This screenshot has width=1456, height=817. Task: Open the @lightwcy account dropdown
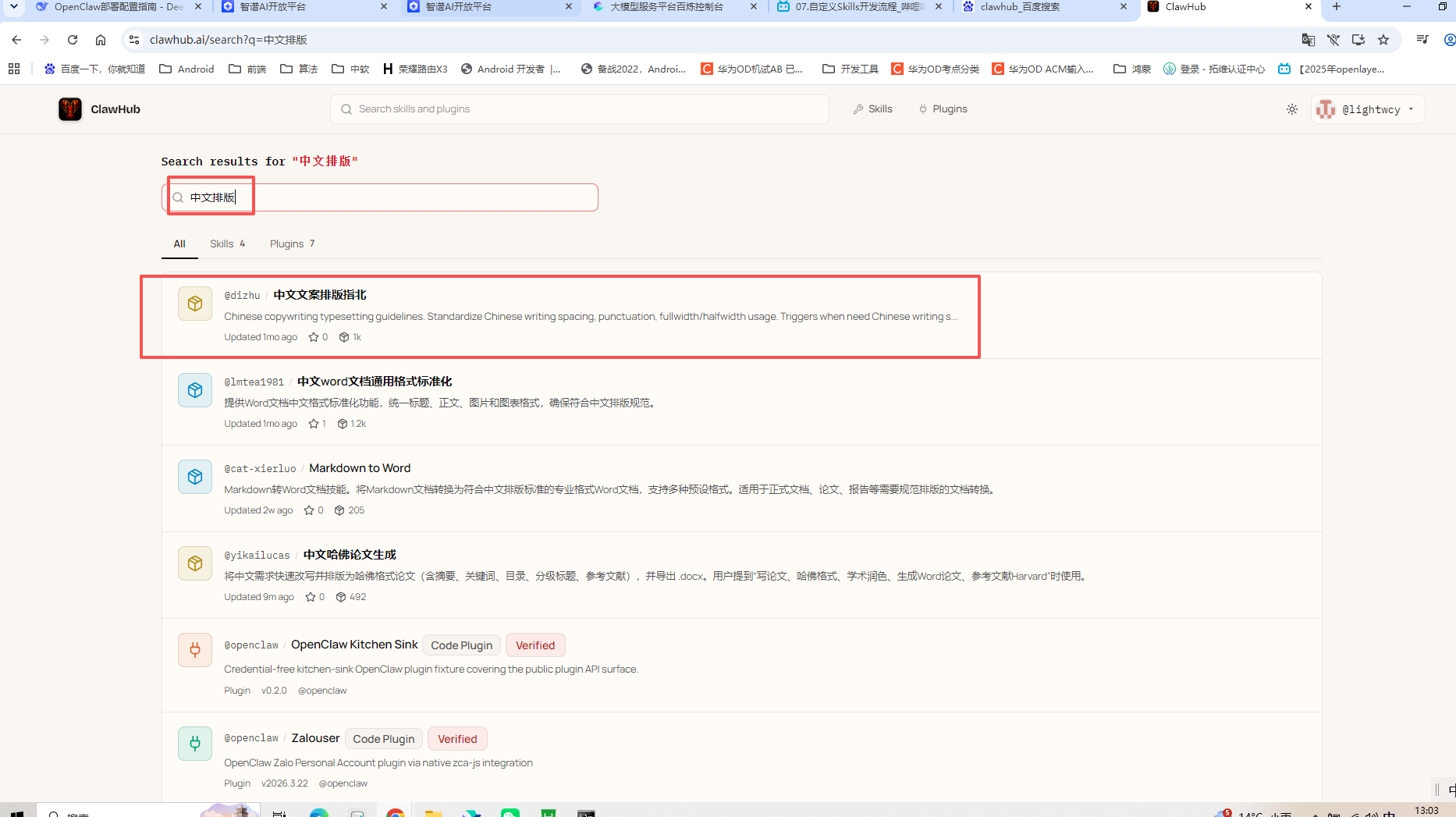pyautogui.click(x=1369, y=109)
